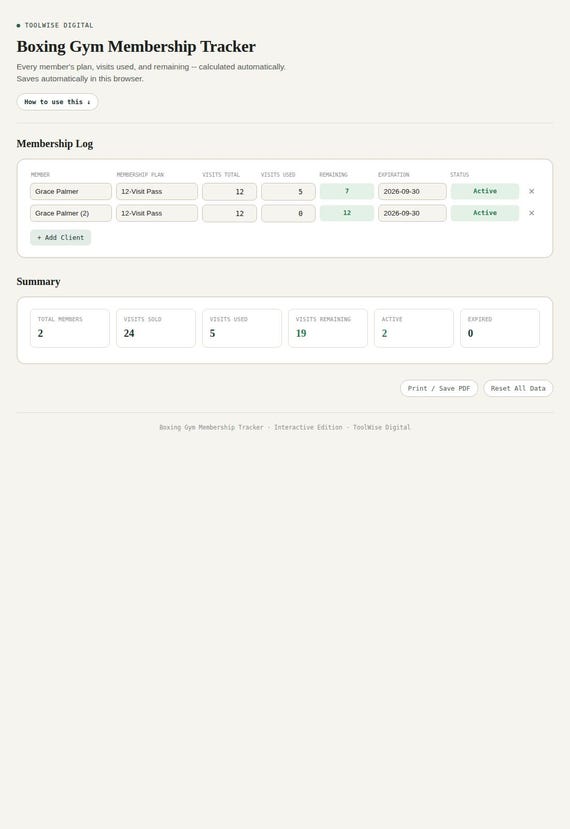
Task: Select the Visits Used summary card
Action: (242, 328)
